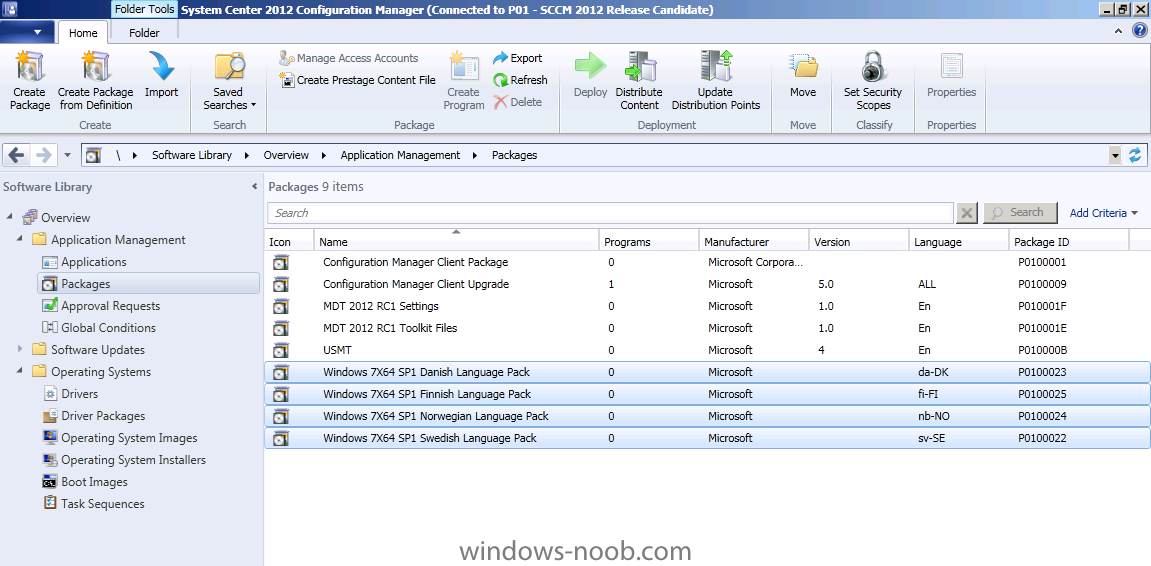Click the Export button

point(518,58)
